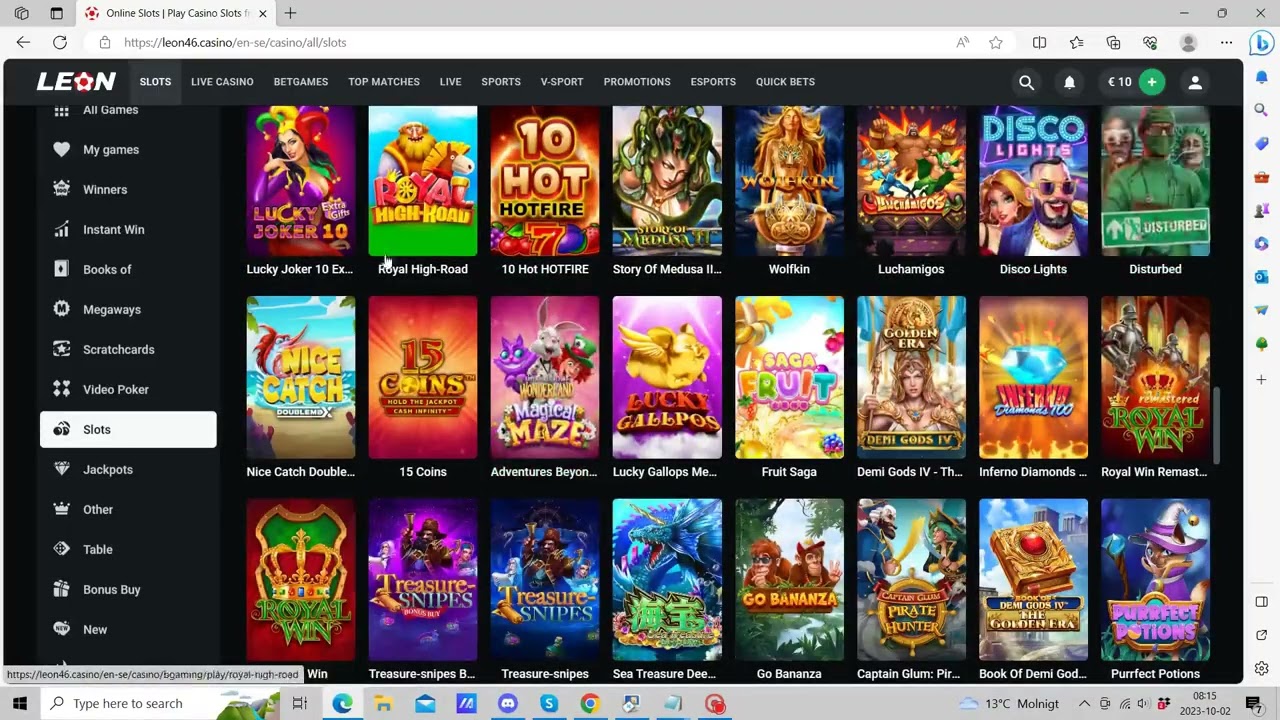Click the Megaways icon in sidebar
1280x720 pixels.
[62, 309]
